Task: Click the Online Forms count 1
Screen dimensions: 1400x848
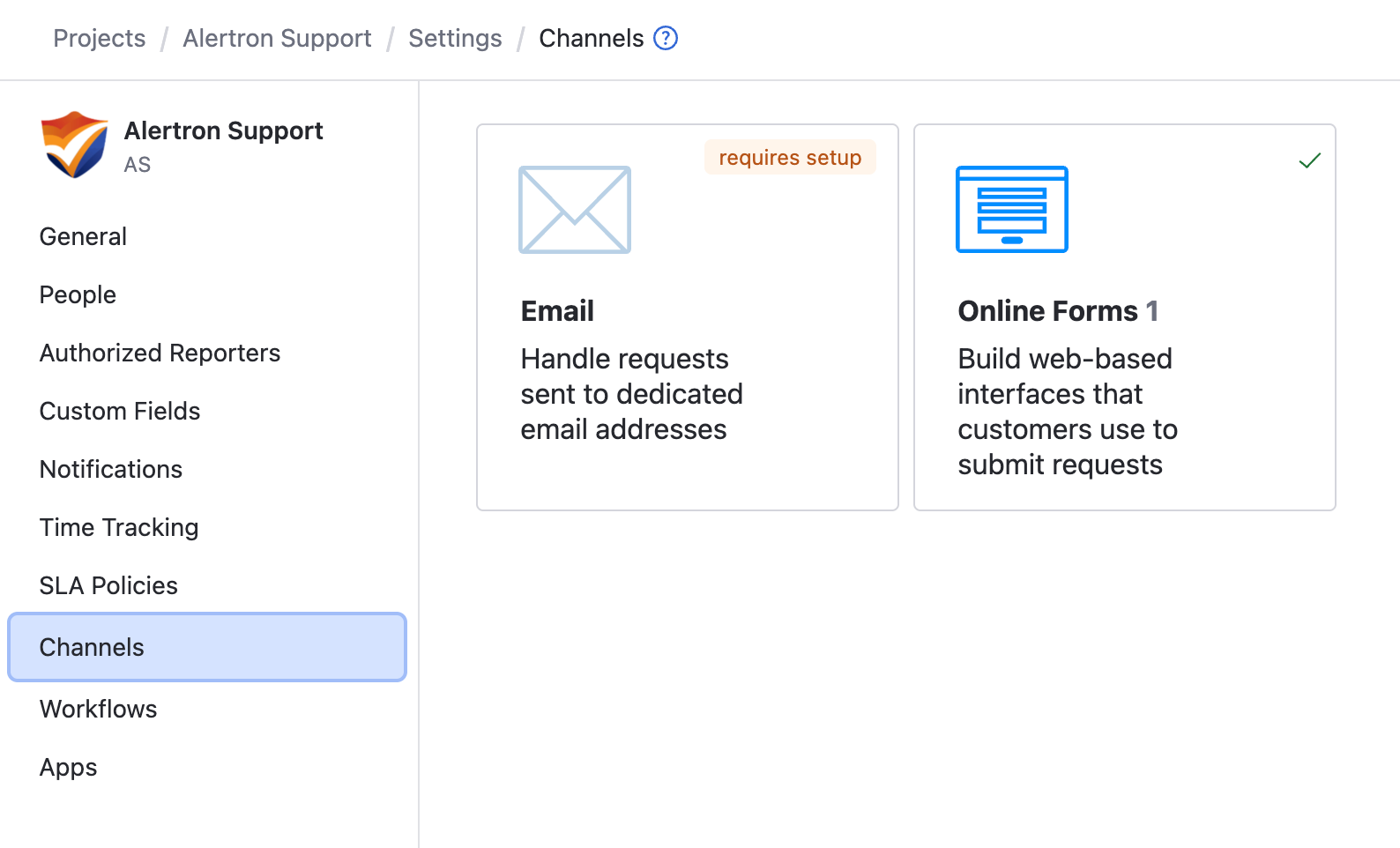Action: click(x=1151, y=311)
